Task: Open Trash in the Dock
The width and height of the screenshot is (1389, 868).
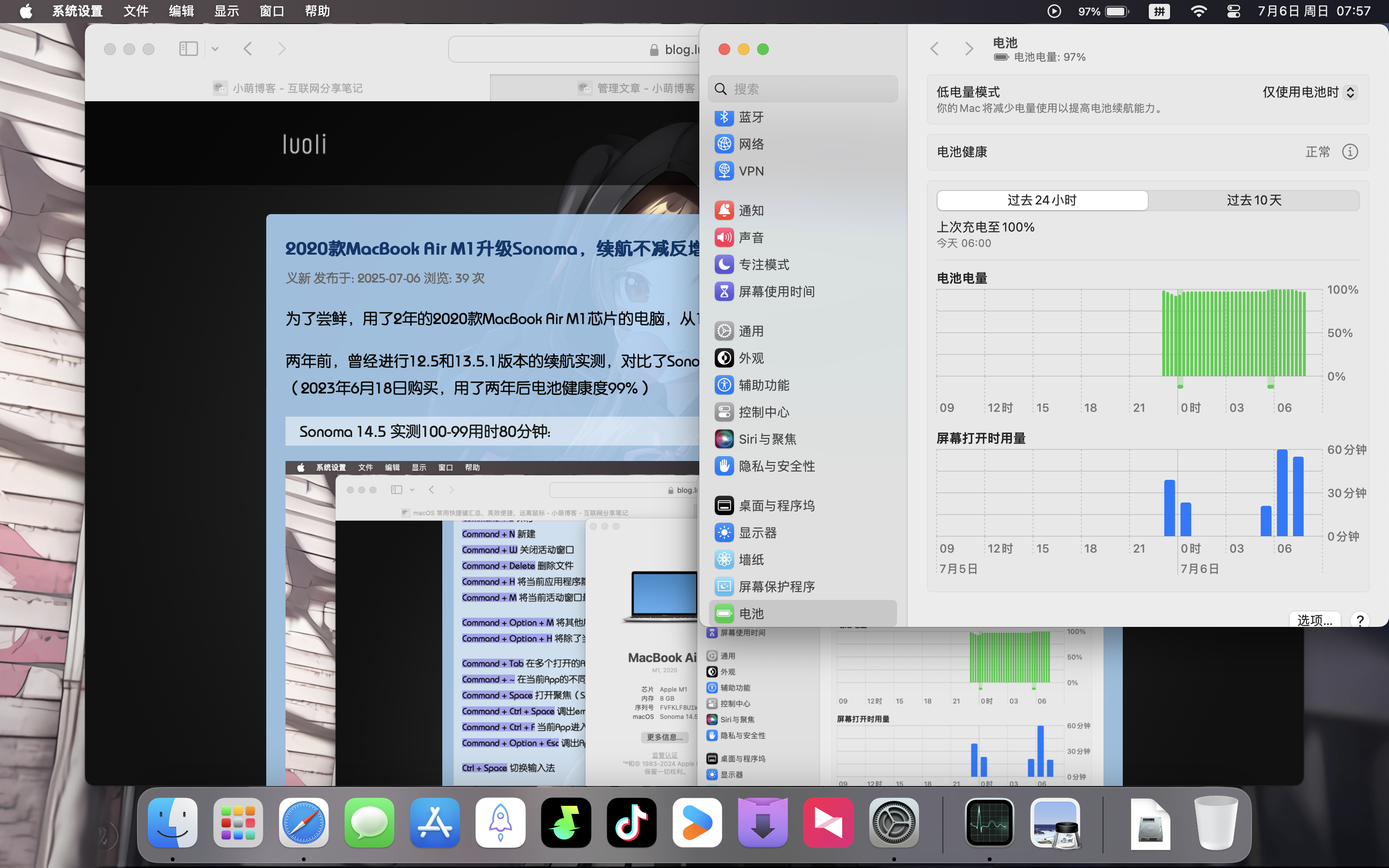Action: tap(1216, 823)
